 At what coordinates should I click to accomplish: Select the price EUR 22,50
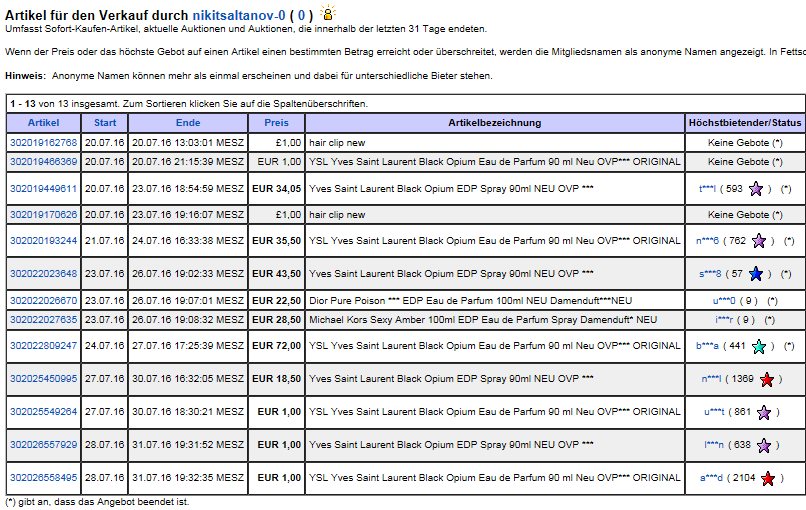(x=277, y=300)
